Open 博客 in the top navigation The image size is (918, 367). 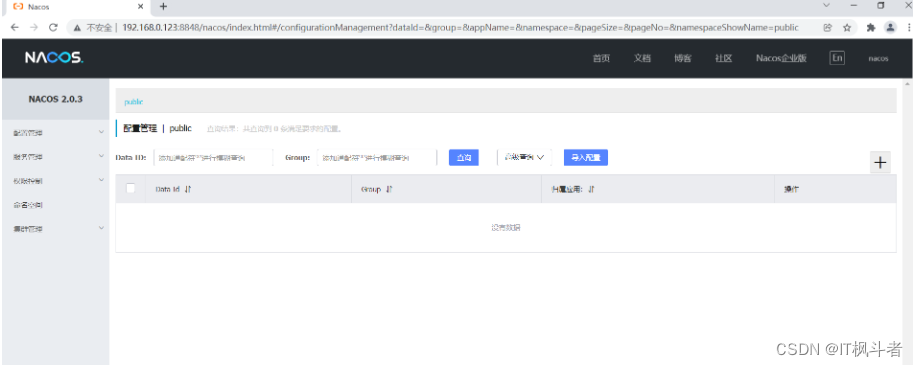tap(683, 59)
